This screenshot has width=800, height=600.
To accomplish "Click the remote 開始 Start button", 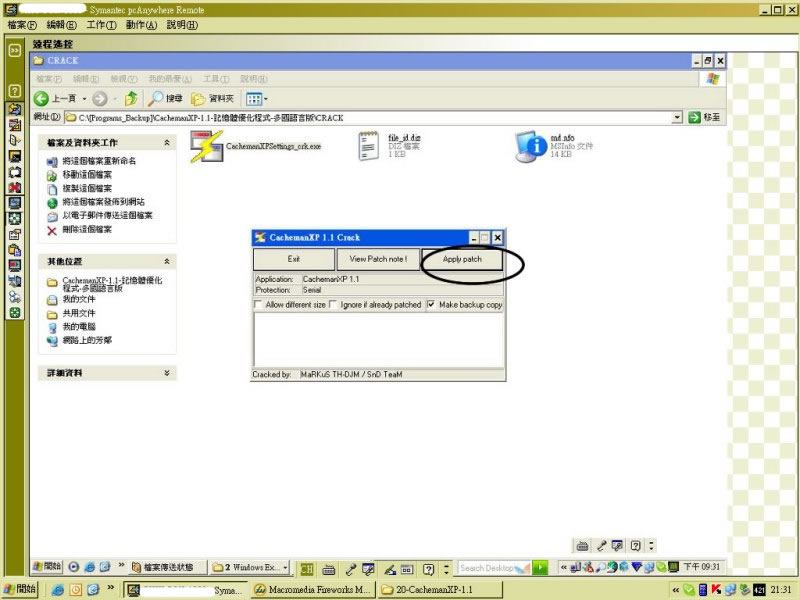I will [x=47, y=567].
